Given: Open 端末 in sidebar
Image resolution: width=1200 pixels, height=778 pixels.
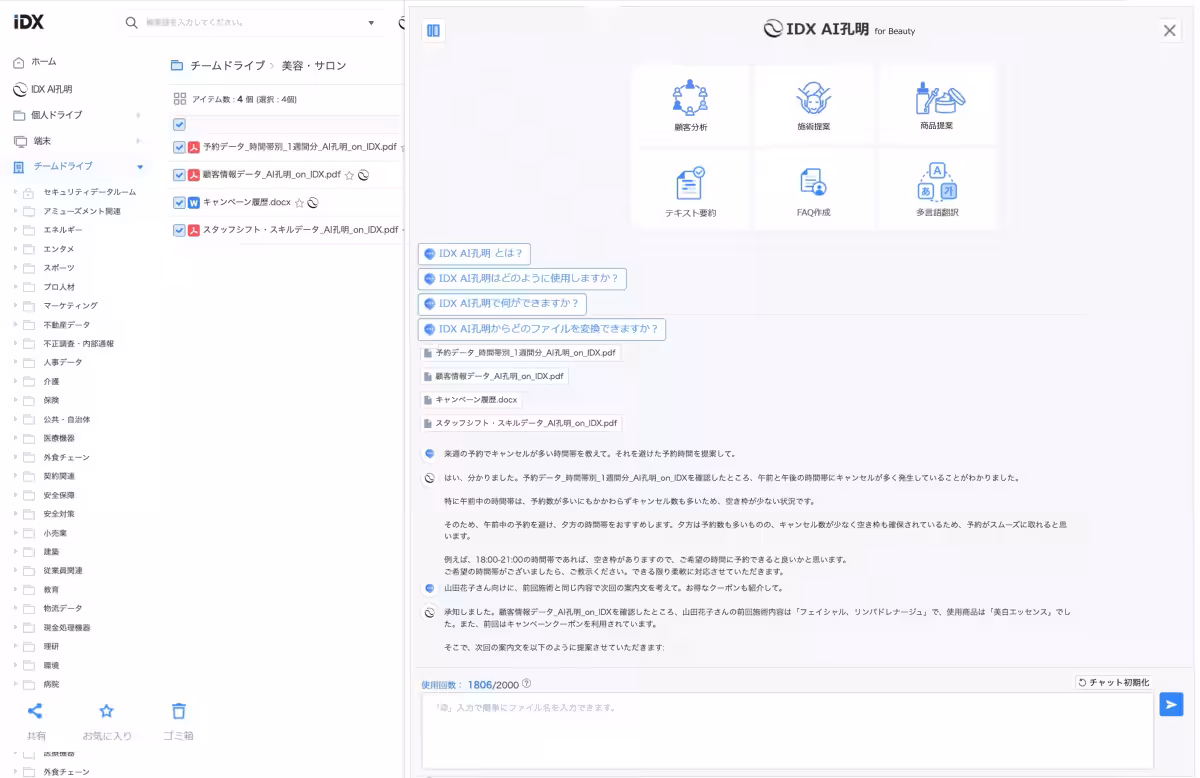Looking at the screenshot, I should 33,141.
